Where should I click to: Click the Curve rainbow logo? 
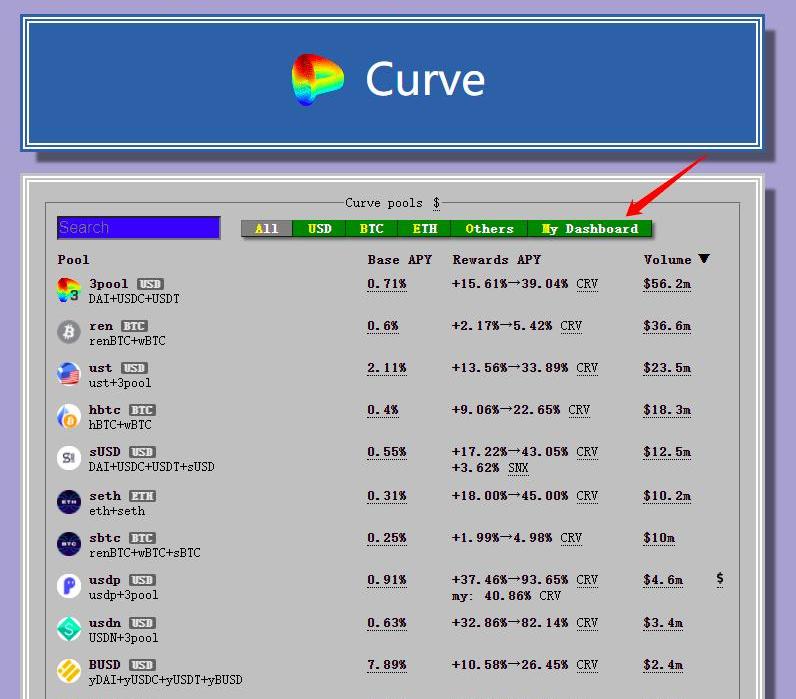click(317, 80)
